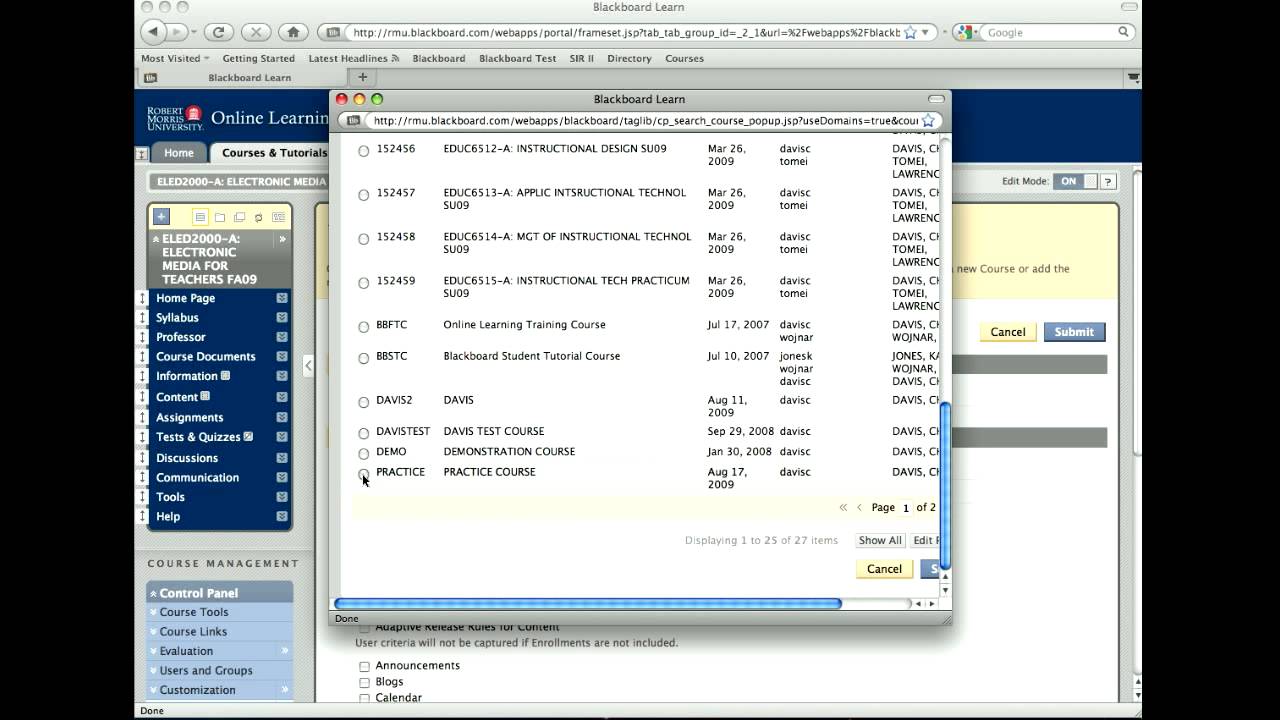Viewport: 1280px width, 720px height.
Task: Open options chevron for Professor item
Action: [x=282, y=337]
